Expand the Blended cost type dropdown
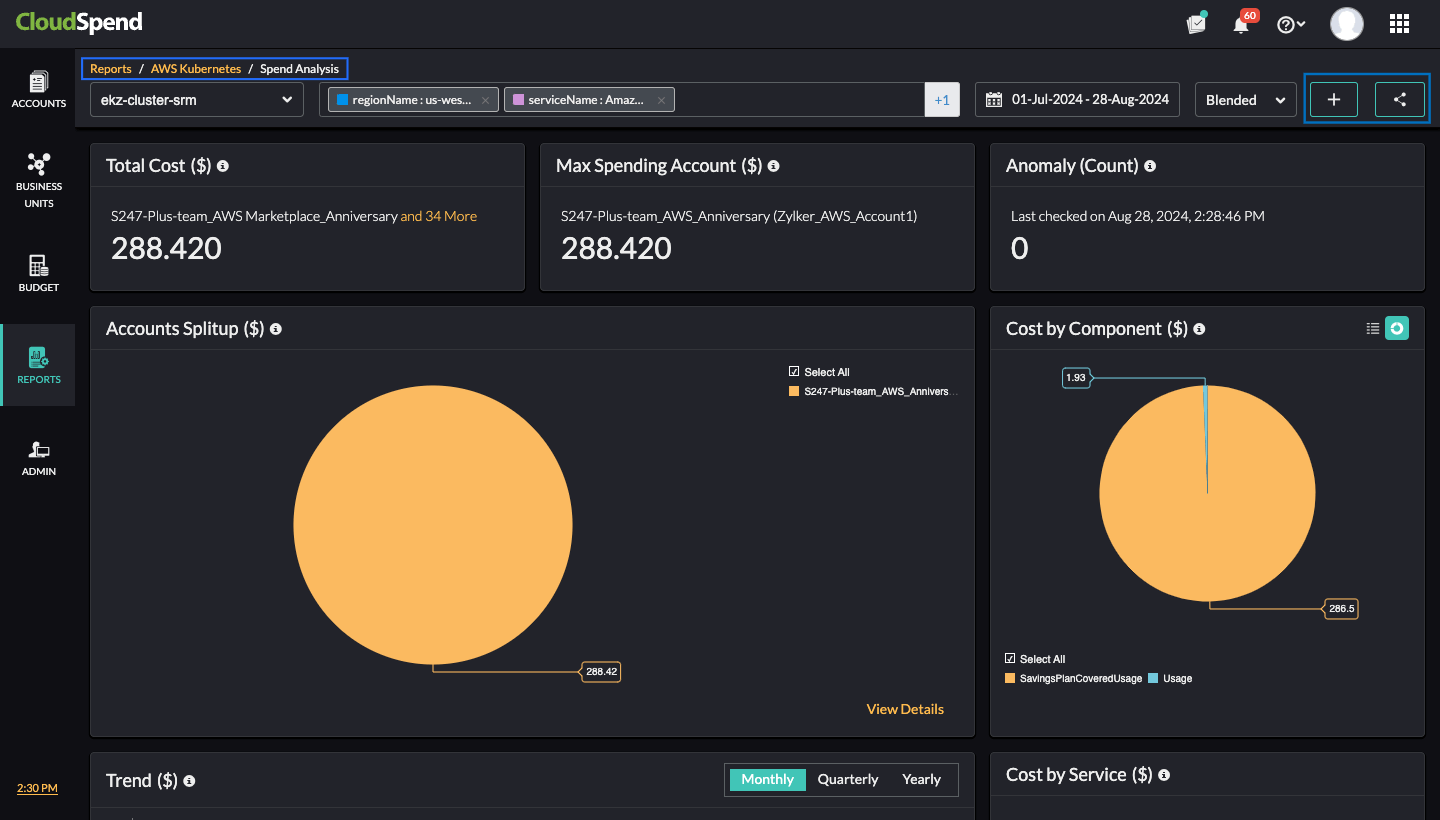 pyautogui.click(x=1245, y=100)
